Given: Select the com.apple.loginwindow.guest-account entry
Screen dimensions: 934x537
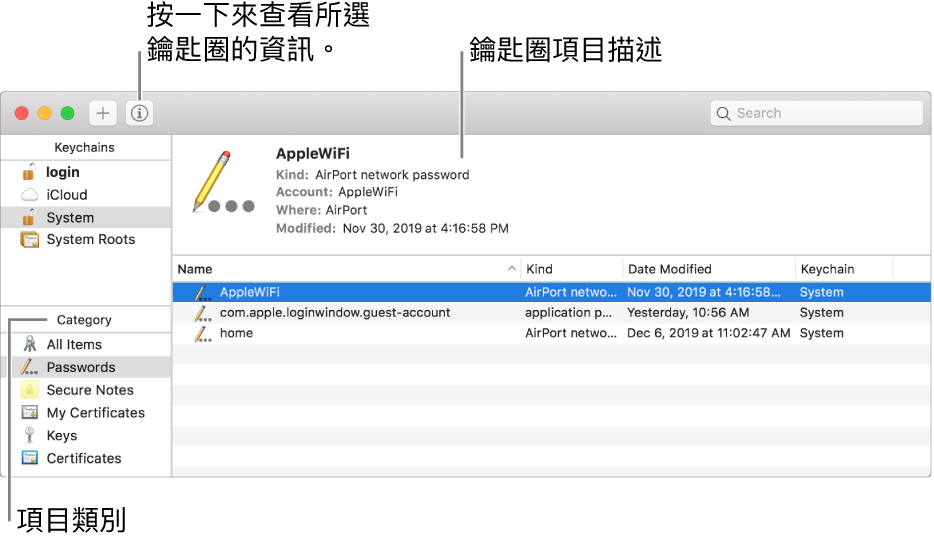Looking at the screenshot, I should click(552, 313).
